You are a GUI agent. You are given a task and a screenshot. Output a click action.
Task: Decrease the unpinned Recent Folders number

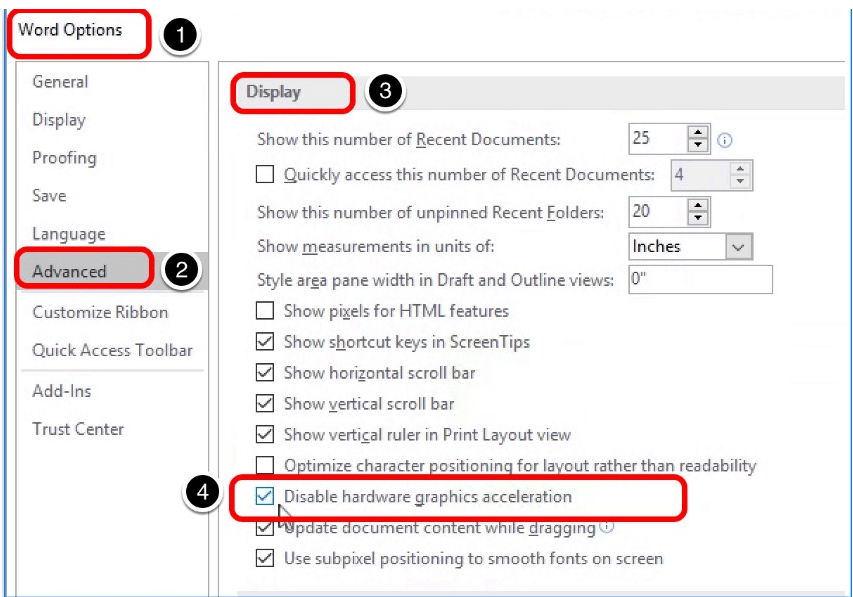click(x=698, y=218)
